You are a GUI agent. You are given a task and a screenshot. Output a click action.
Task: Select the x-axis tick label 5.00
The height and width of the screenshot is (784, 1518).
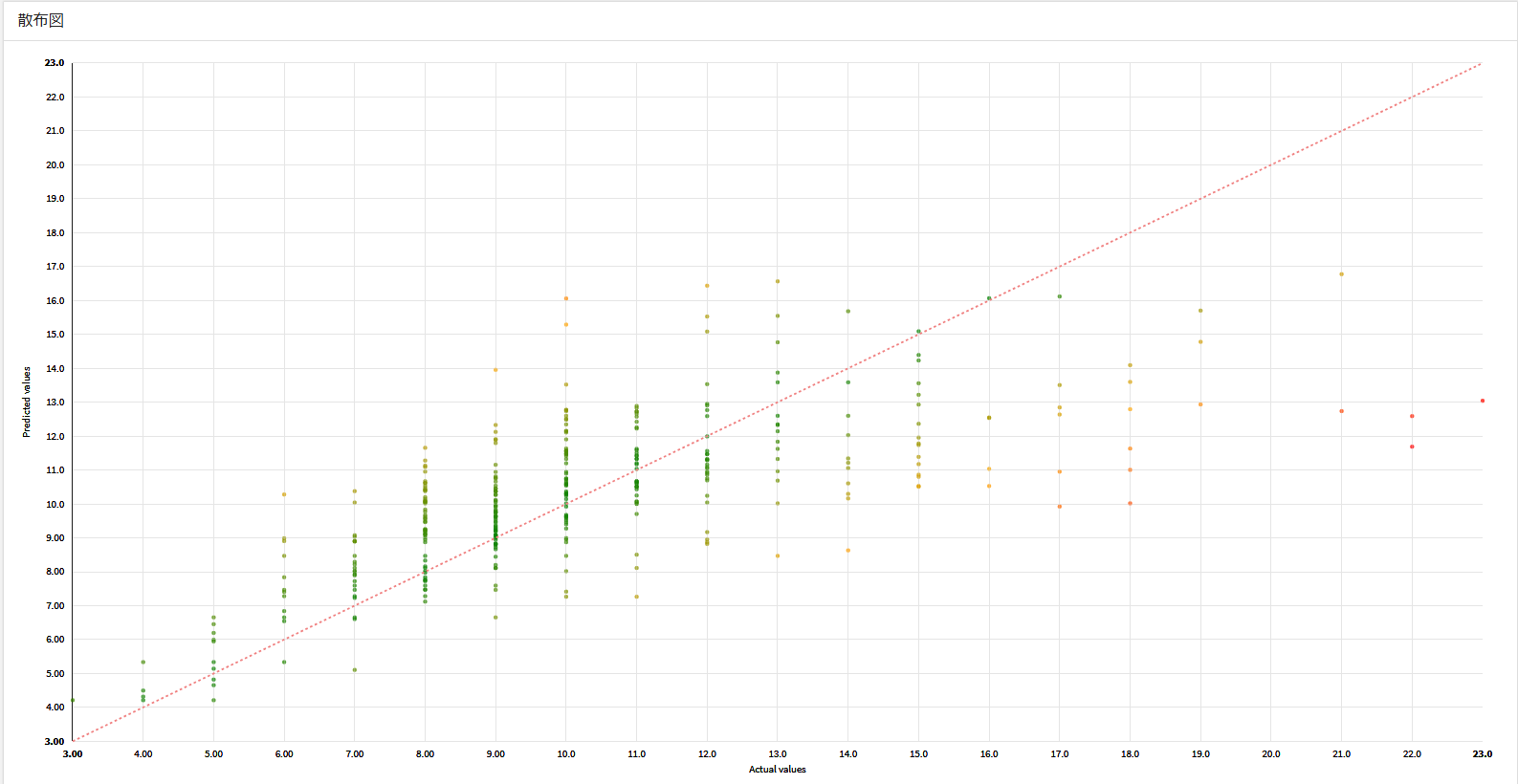tap(213, 754)
